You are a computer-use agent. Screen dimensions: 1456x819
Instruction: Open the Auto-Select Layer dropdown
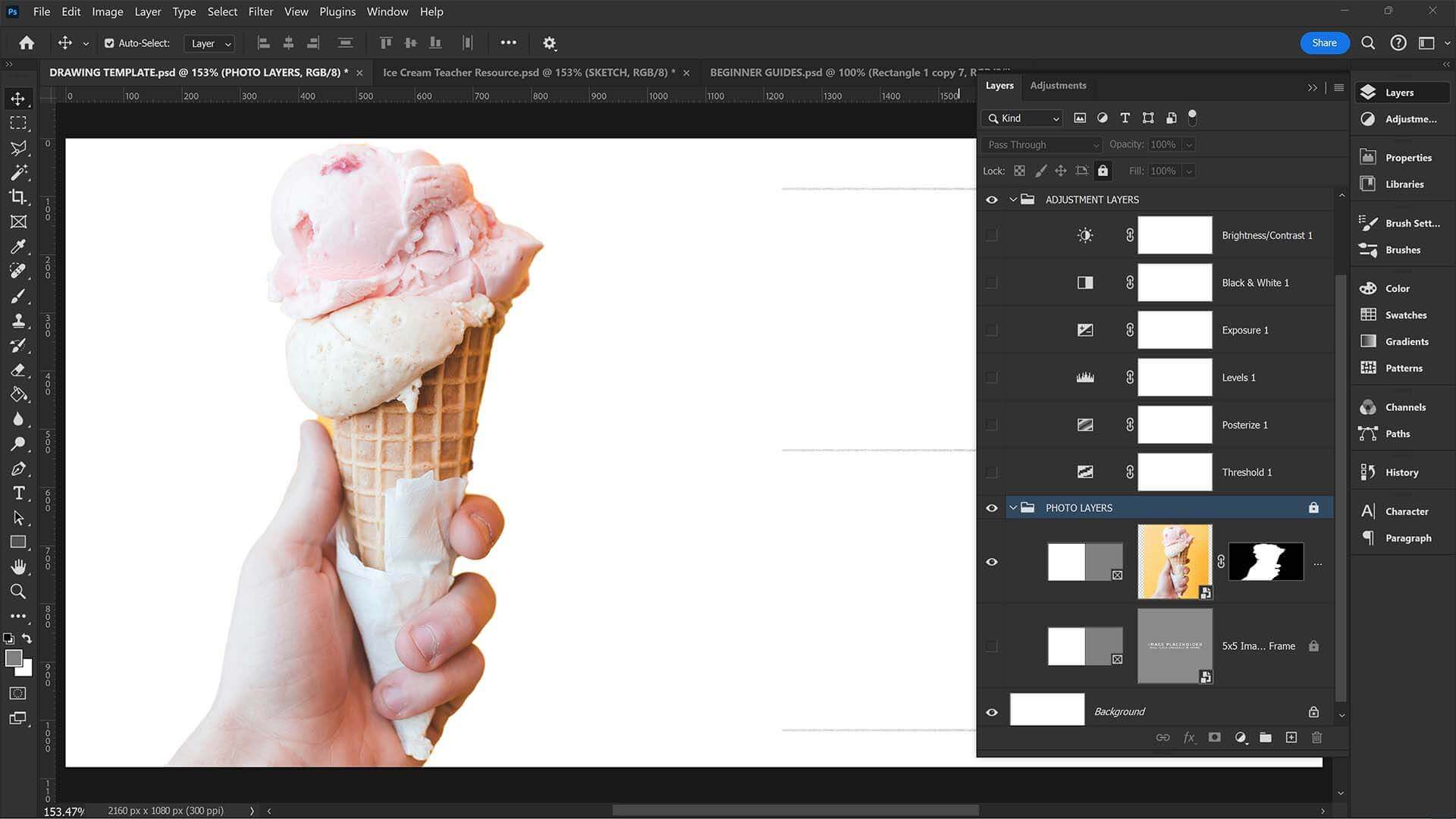209,43
